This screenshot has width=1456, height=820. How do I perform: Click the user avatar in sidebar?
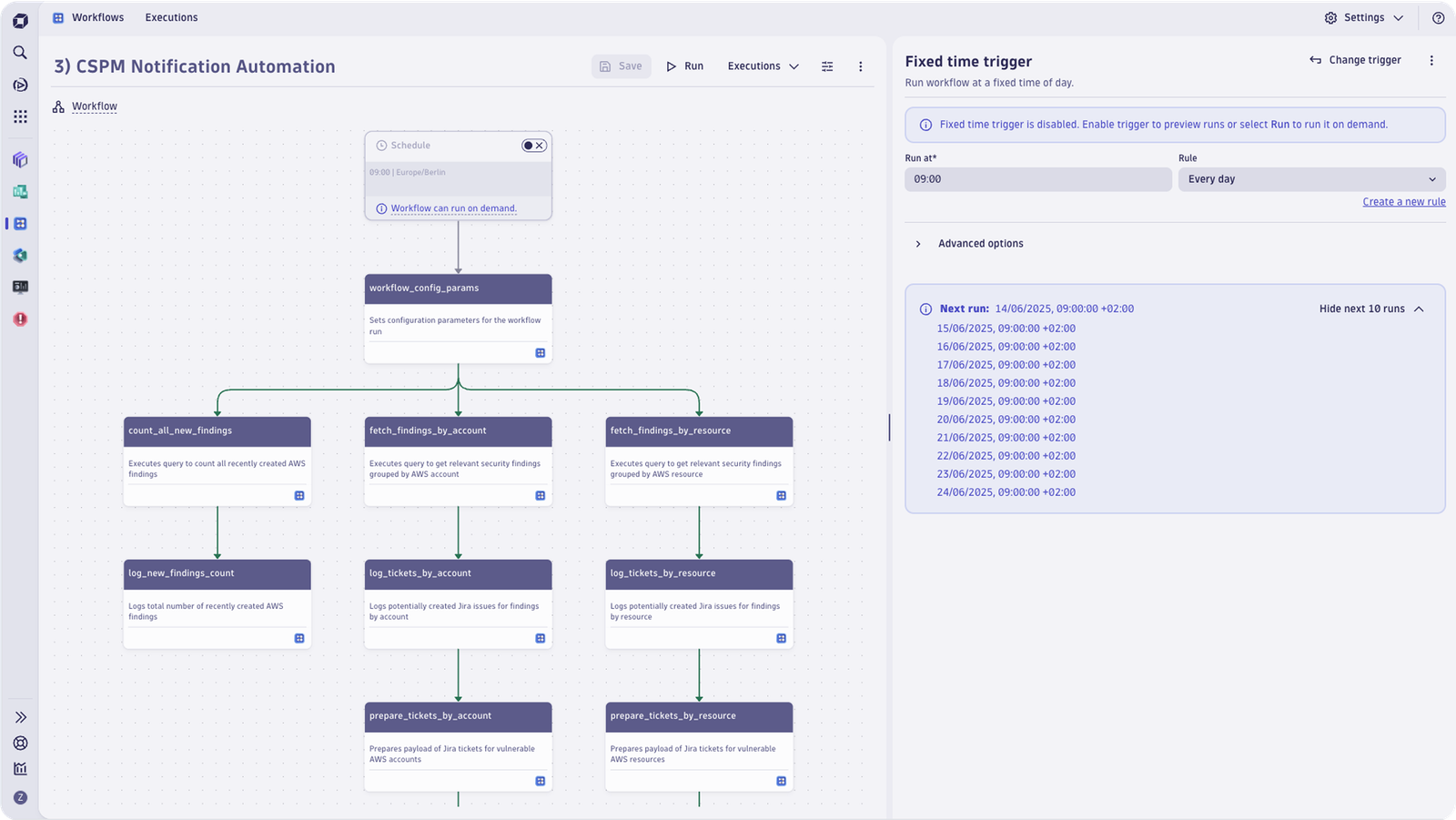click(20, 797)
